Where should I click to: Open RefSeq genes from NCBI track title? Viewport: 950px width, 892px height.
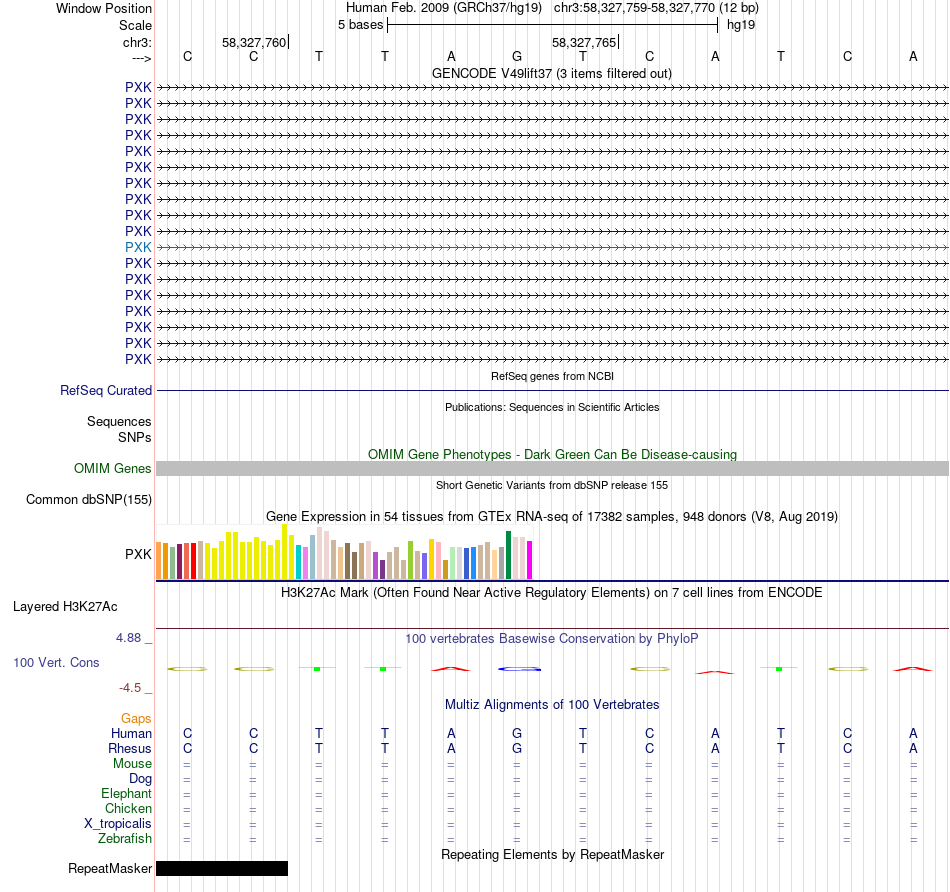(x=552, y=376)
